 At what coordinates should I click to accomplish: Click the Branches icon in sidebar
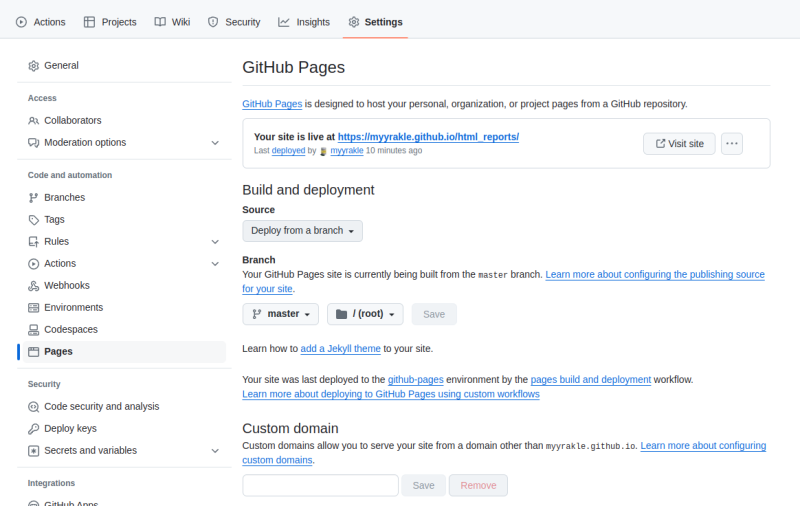(34, 198)
